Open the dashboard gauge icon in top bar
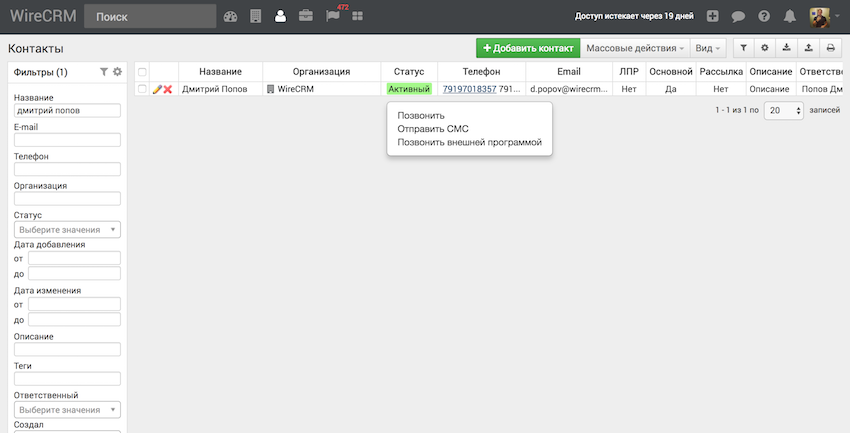The image size is (850, 433). pos(231,16)
